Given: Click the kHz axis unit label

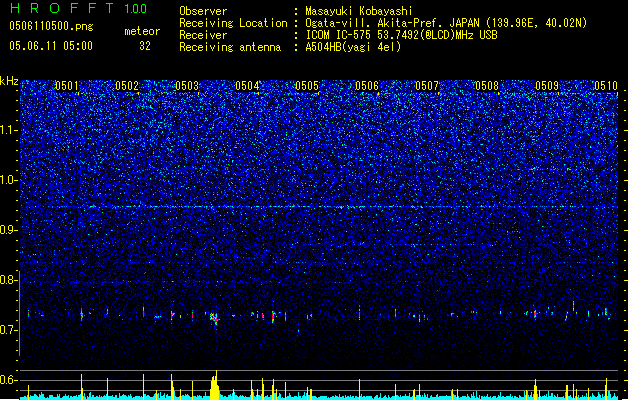Looking at the screenshot, I should click(9, 81).
